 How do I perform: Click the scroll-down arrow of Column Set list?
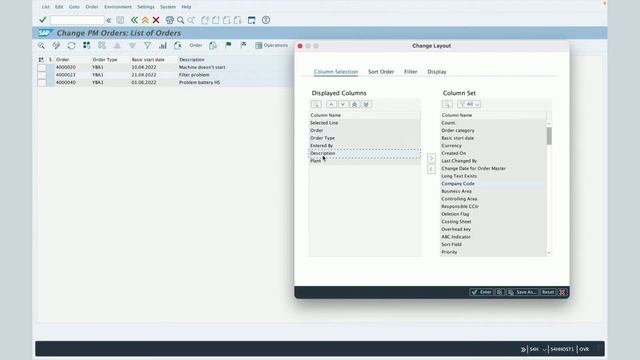point(549,253)
